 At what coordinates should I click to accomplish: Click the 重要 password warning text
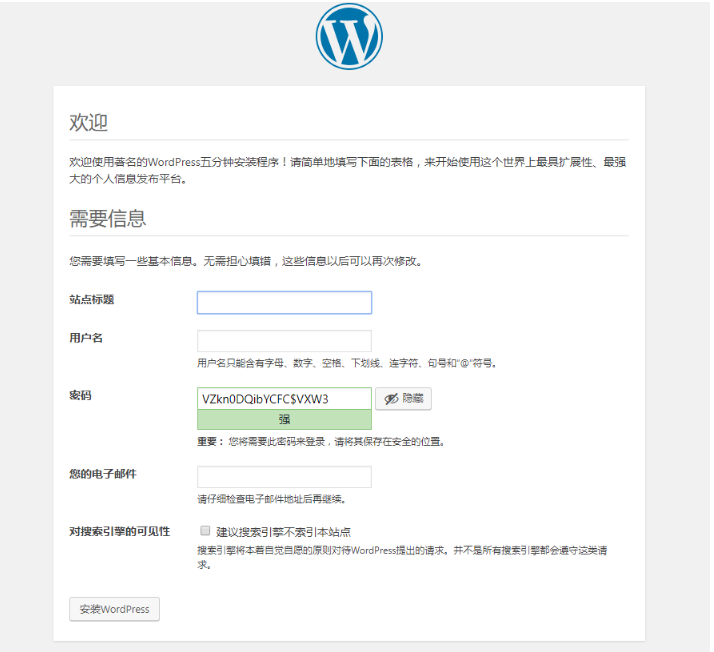click(321, 442)
